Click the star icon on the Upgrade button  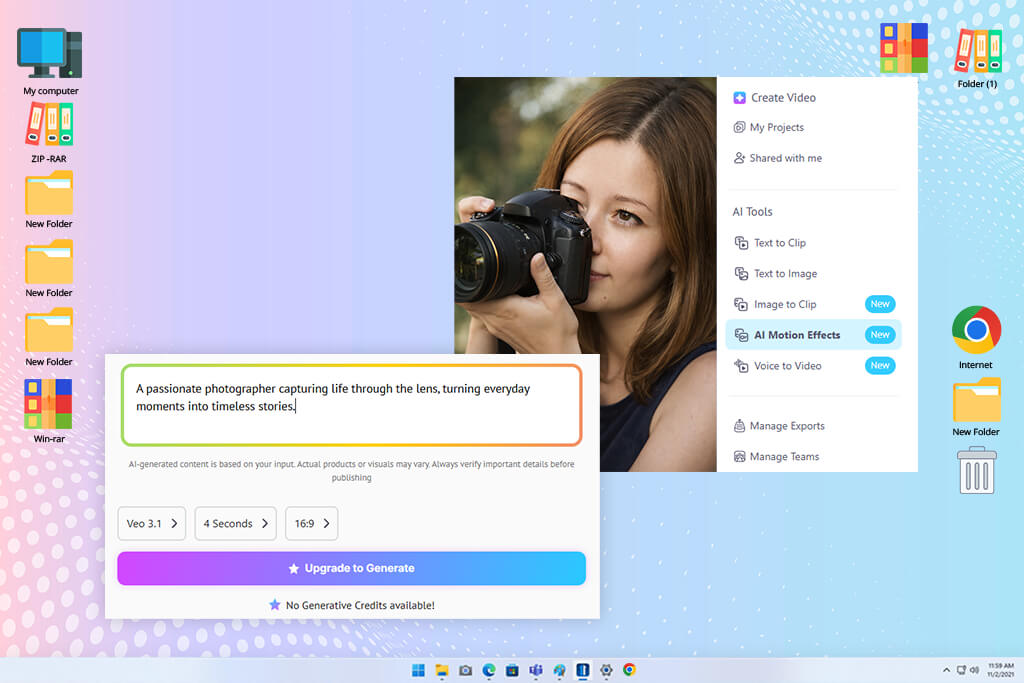click(294, 569)
